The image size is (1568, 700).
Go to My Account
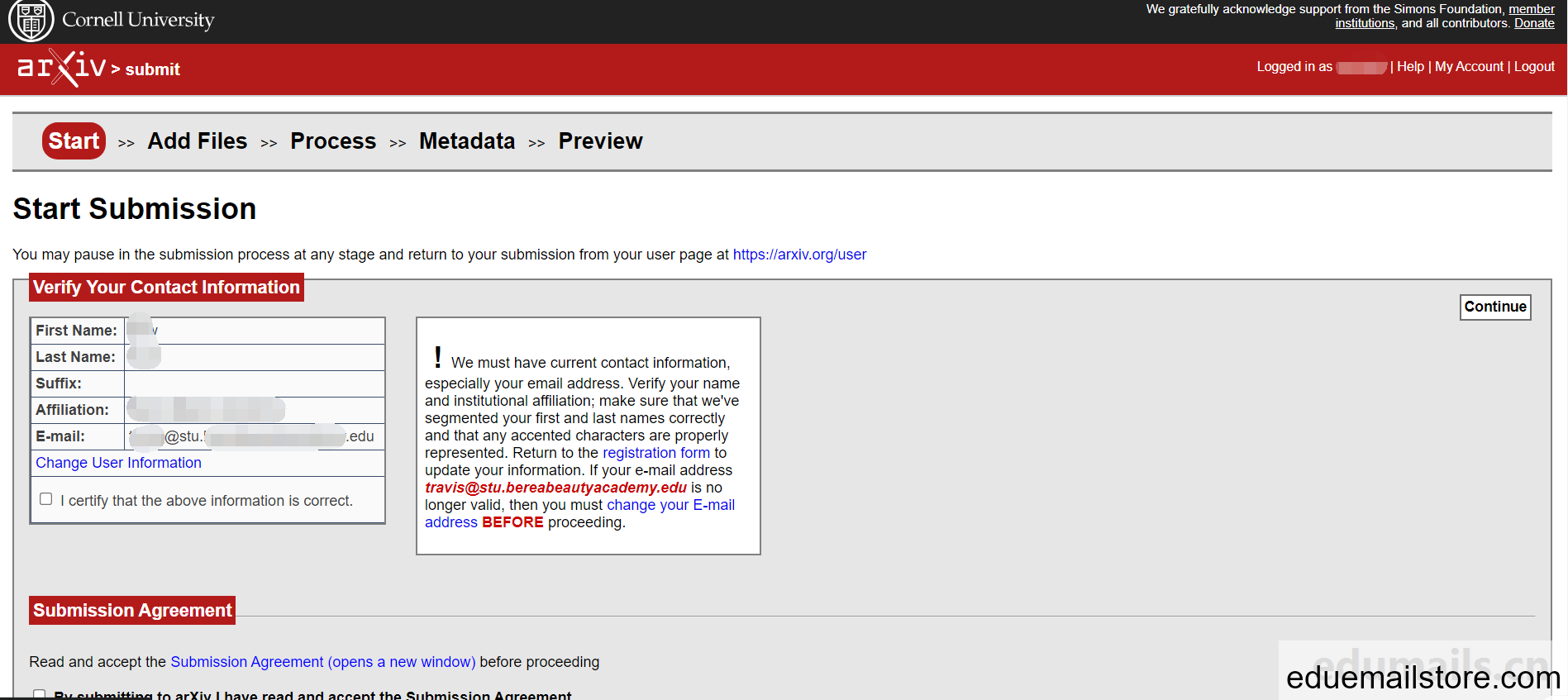point(1469,66)
